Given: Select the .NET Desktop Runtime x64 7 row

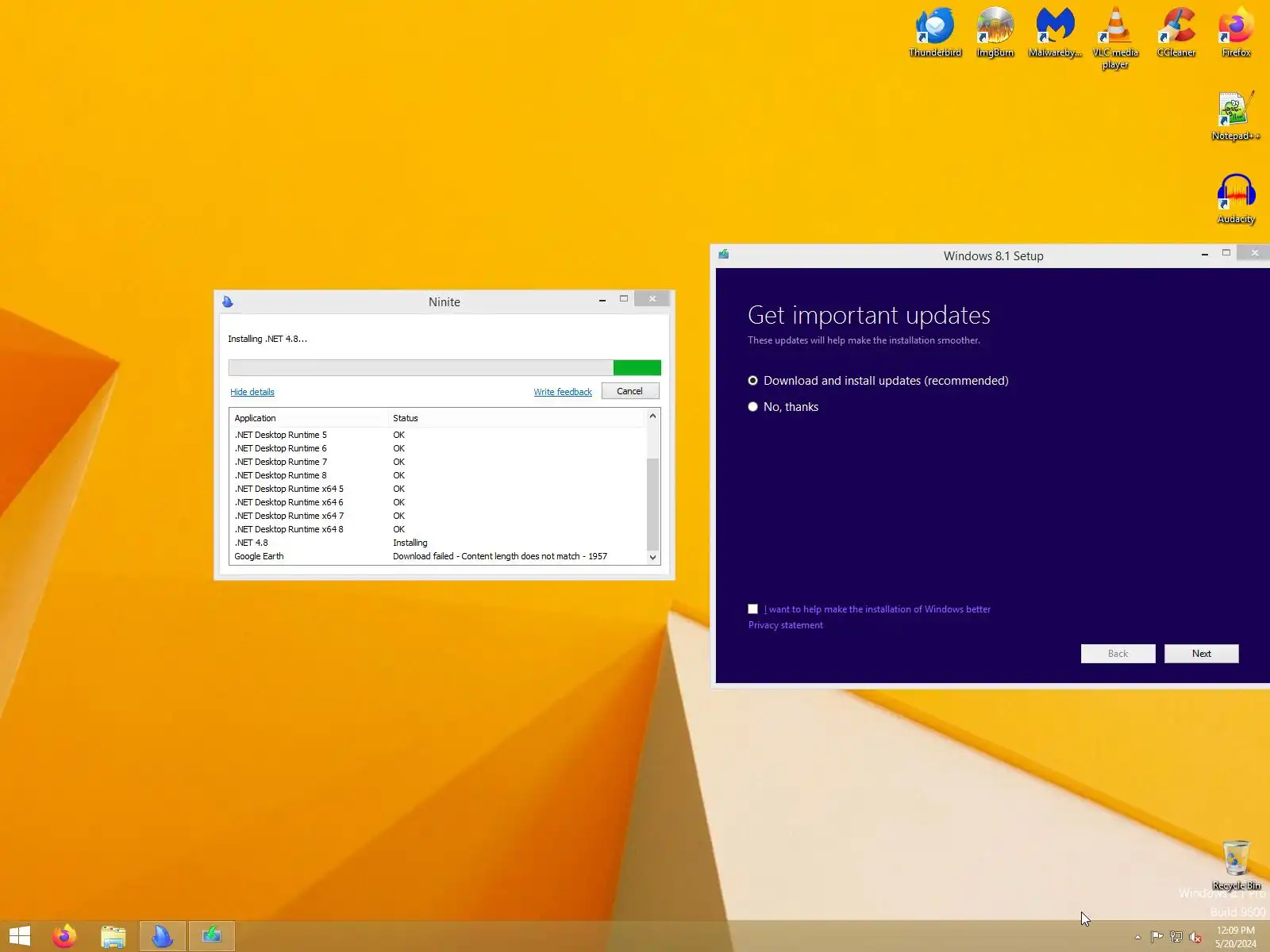Looking at the screenshot, I should [x=437, y=516].
